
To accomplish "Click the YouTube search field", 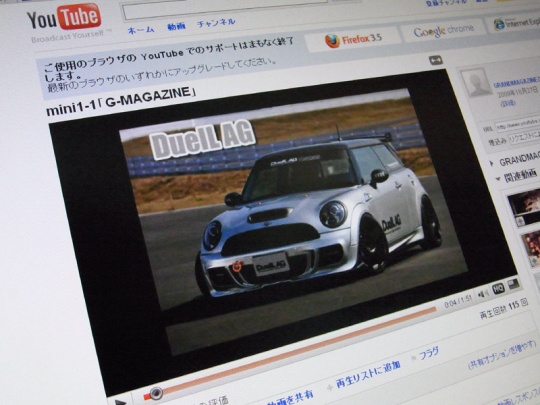I will point(226,10).
